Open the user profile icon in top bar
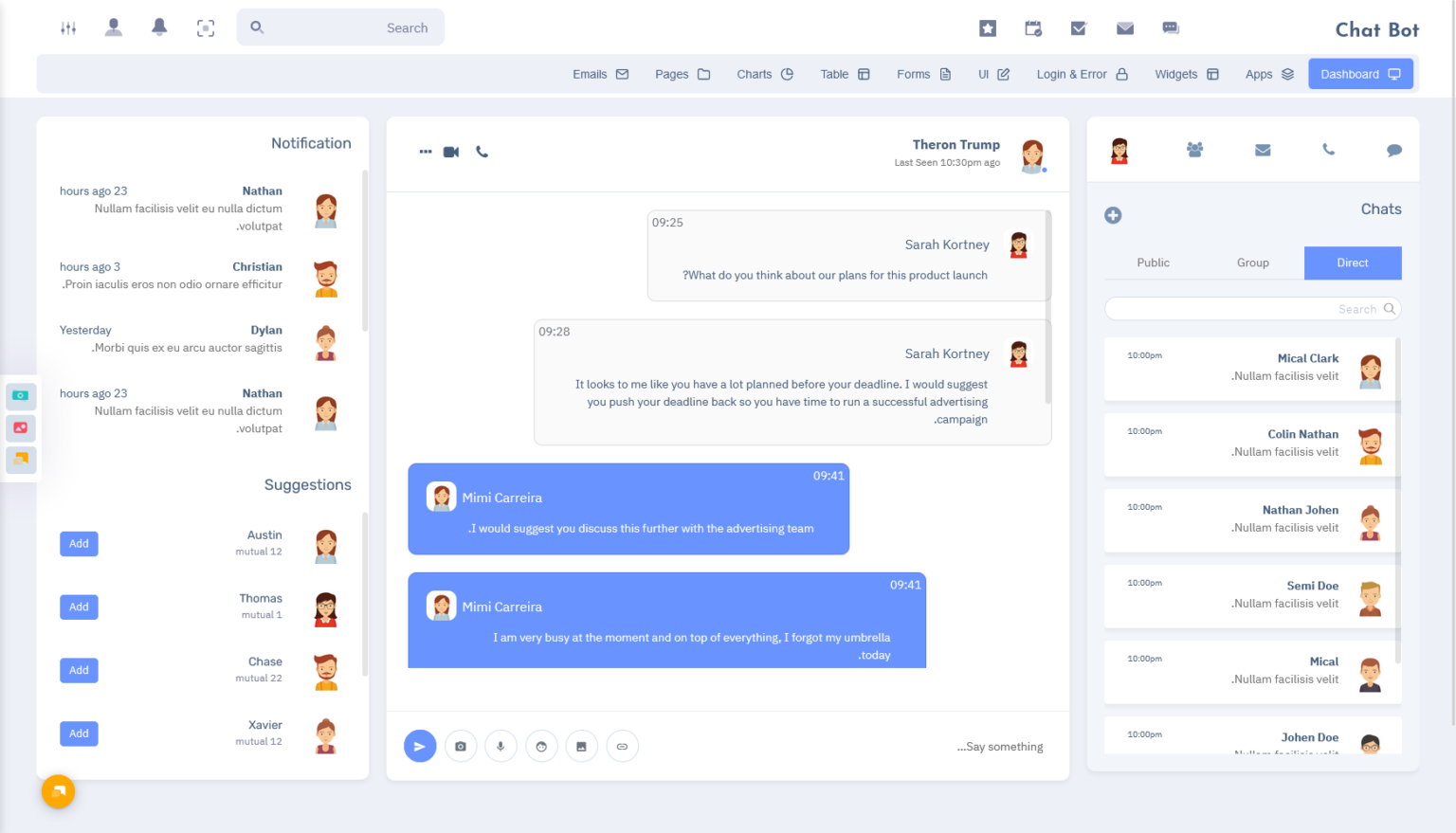The height and width of the screenshot is (833, 1456). [x=114, y=27]
